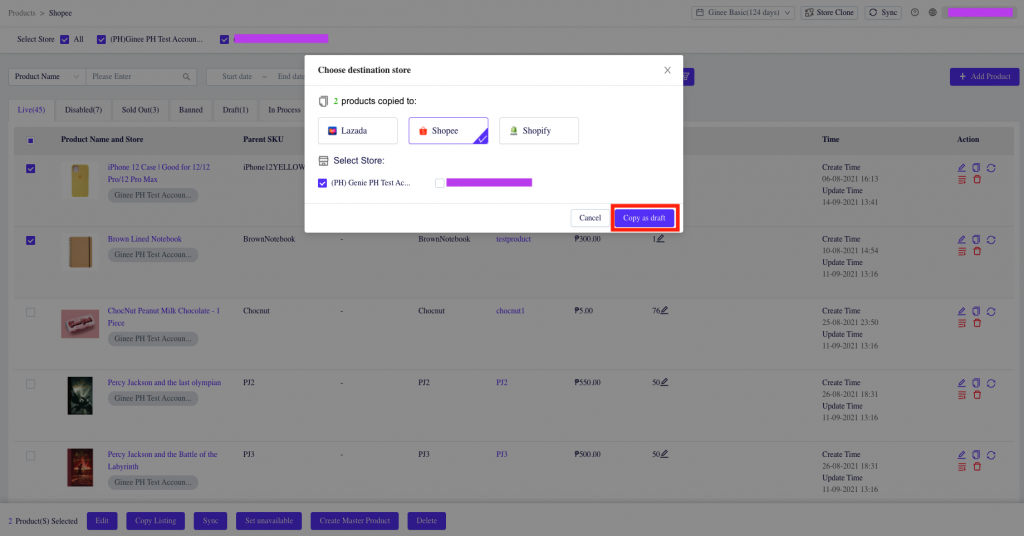
Task: Click the Copy as draft button
Action: click(x=644, y=218)
